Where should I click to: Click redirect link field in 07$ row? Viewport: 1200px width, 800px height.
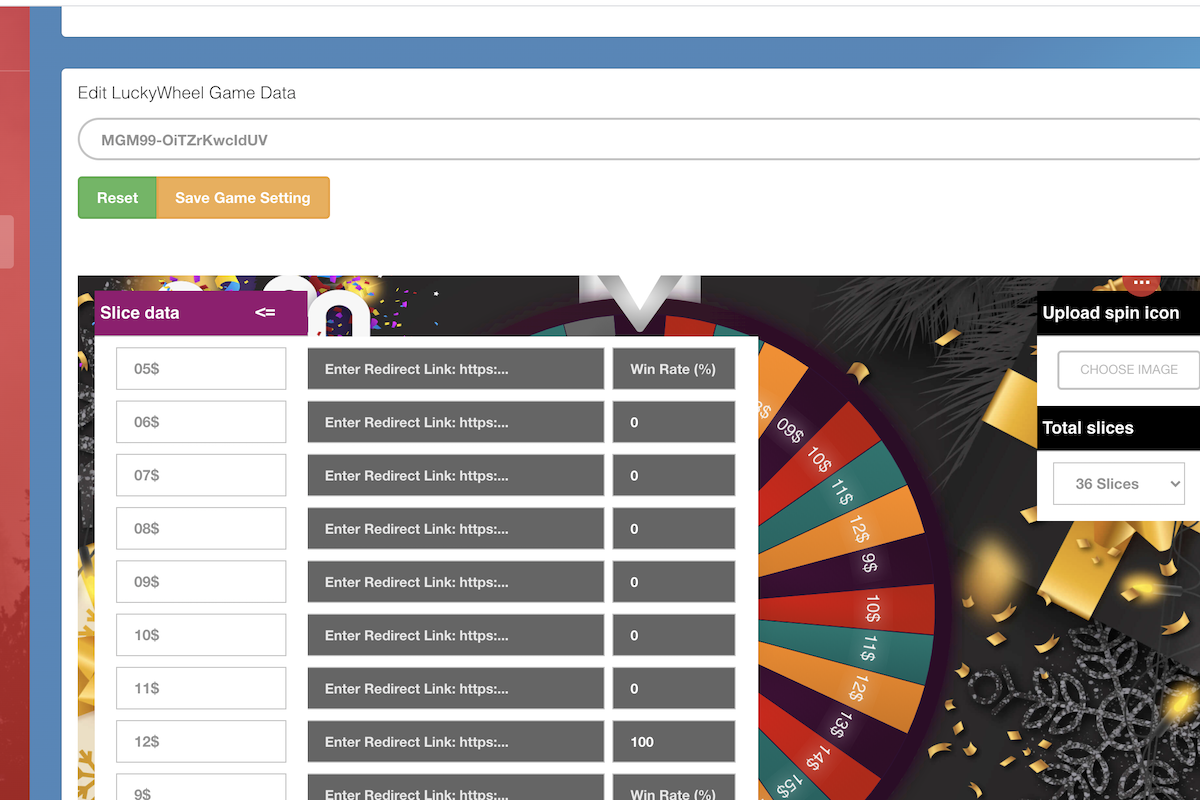point(456,475)
